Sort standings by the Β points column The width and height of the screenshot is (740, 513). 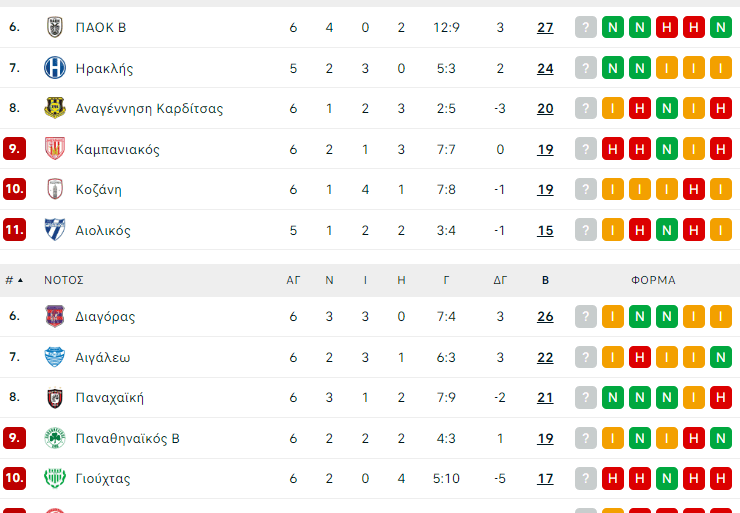545,280
